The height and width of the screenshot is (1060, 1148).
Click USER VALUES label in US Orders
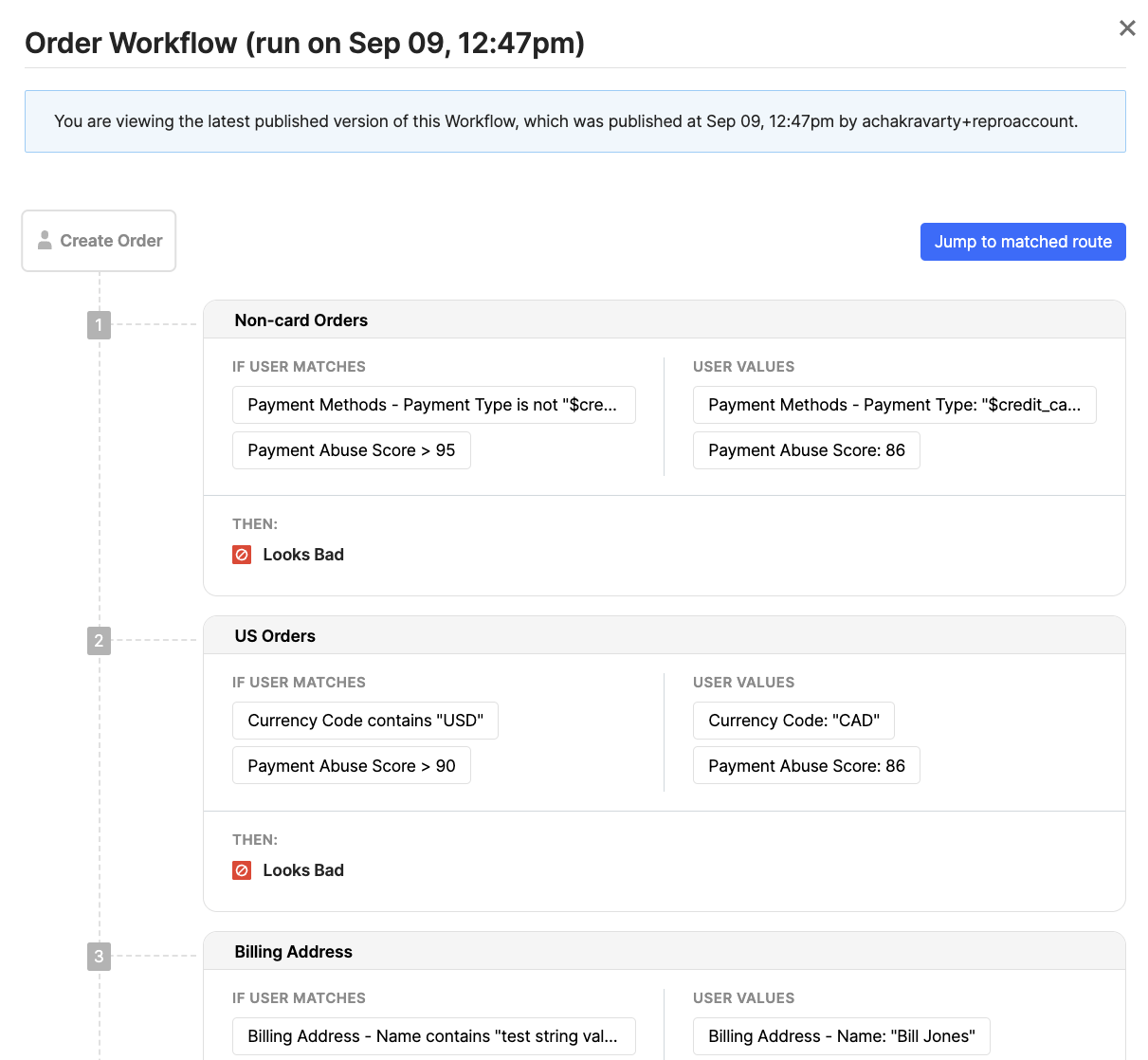tap(744, 683)
